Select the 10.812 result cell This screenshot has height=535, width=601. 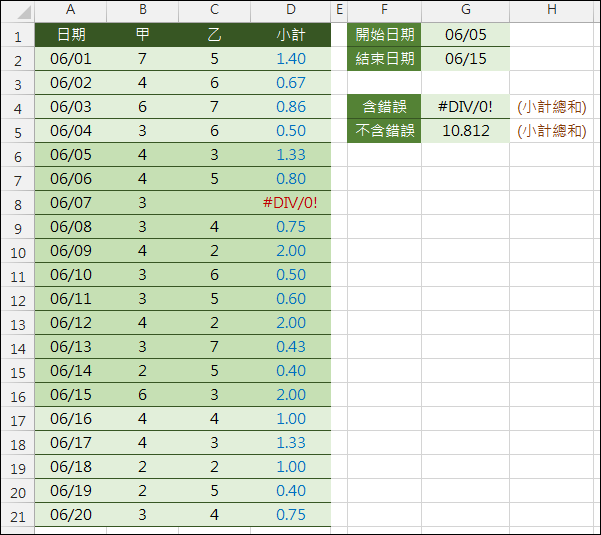coord(466,131)
